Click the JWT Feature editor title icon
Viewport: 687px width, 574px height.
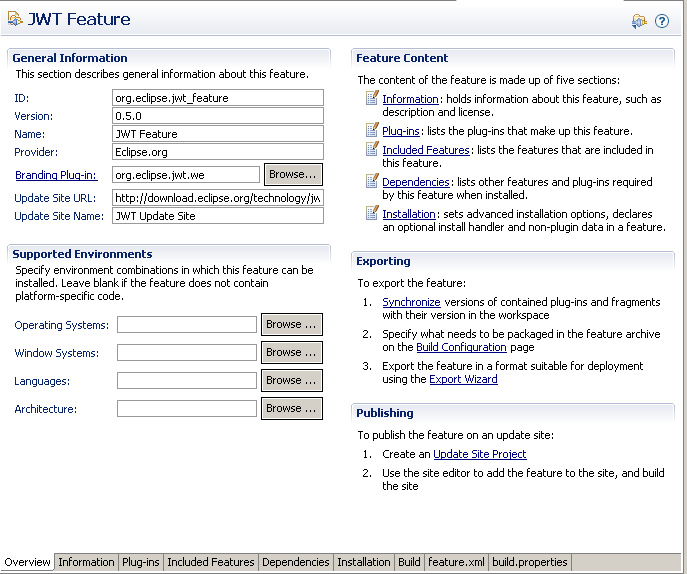[15, 19]
